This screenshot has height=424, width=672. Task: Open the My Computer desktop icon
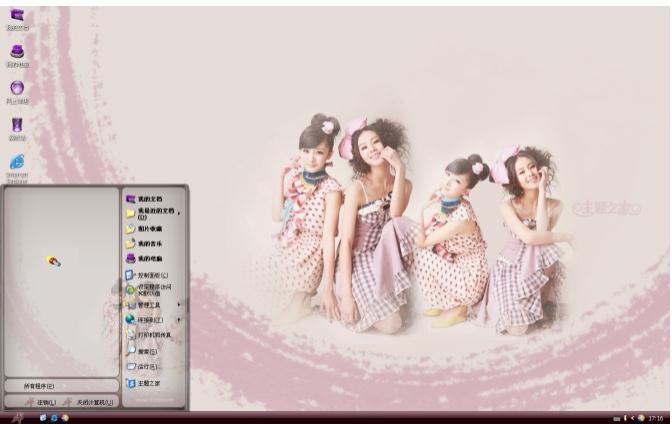(17, 56)
